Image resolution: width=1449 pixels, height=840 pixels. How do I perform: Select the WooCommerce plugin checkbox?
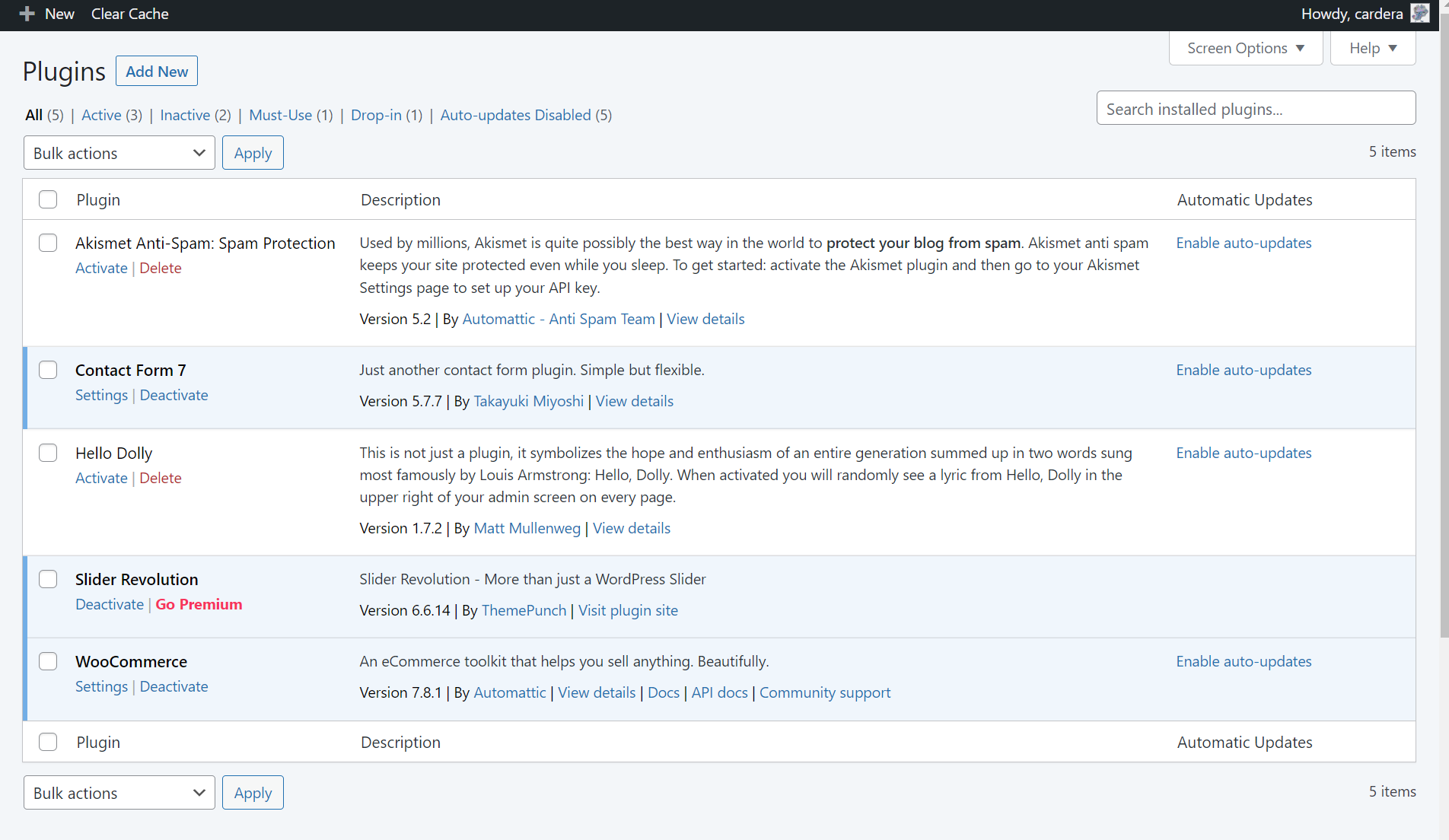point(48,661)
